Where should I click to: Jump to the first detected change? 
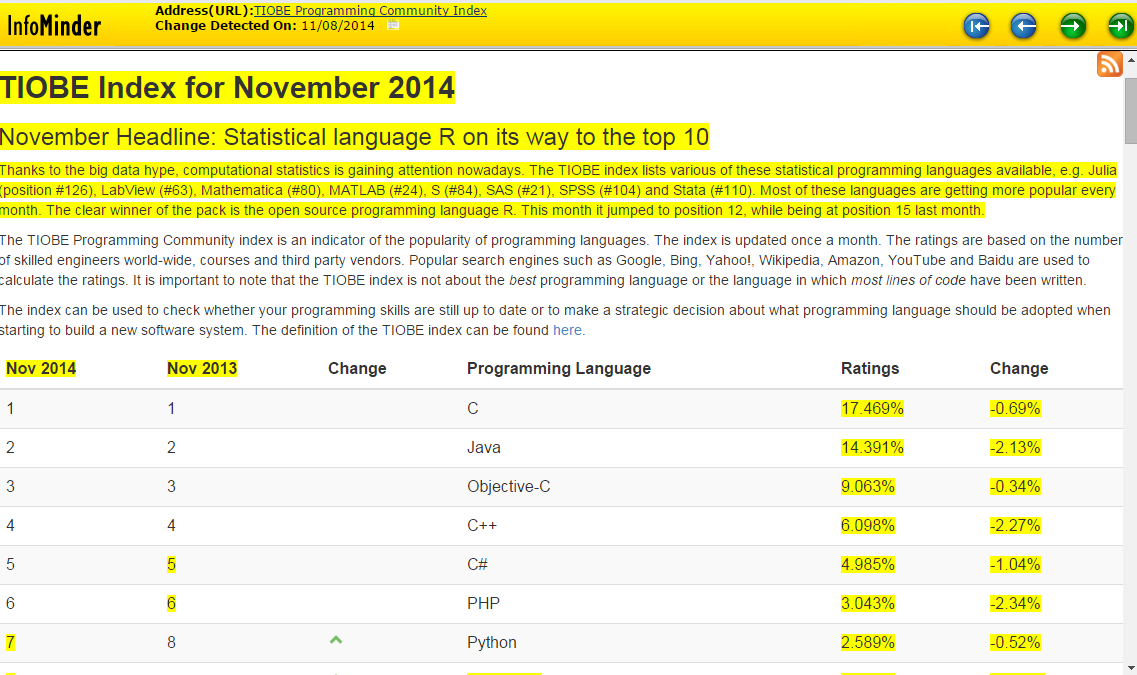pos(977,27)
